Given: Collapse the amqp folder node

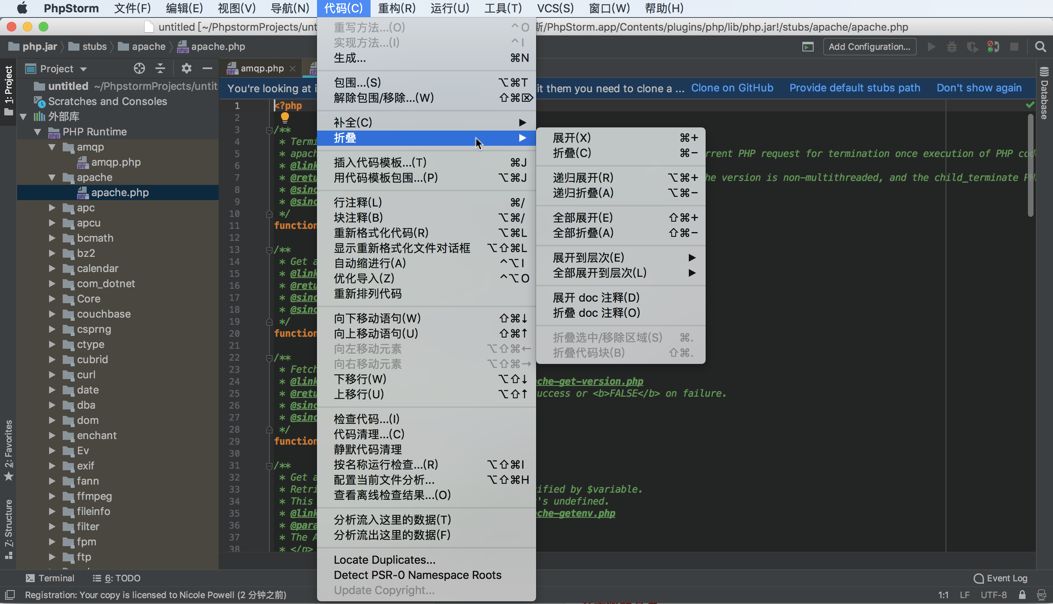Looking at the screenshot, I should [x=52, y=146].
